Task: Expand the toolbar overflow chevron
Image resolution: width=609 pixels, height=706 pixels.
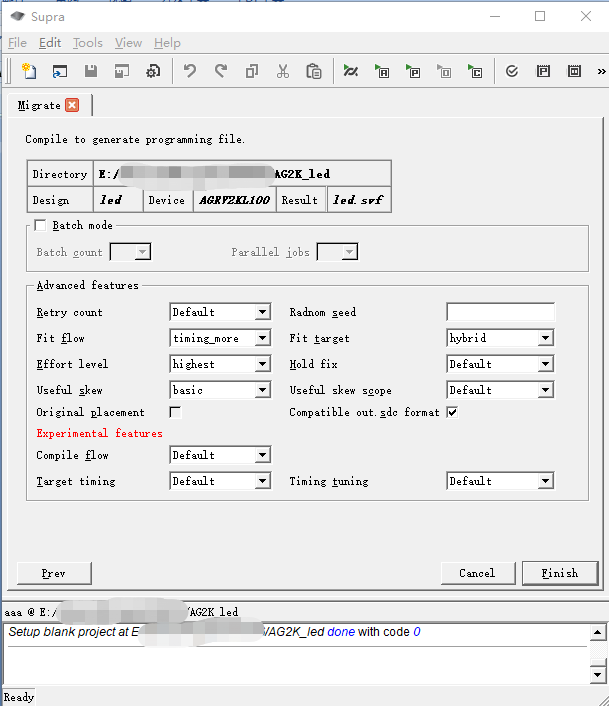Action: coord(601,71)
